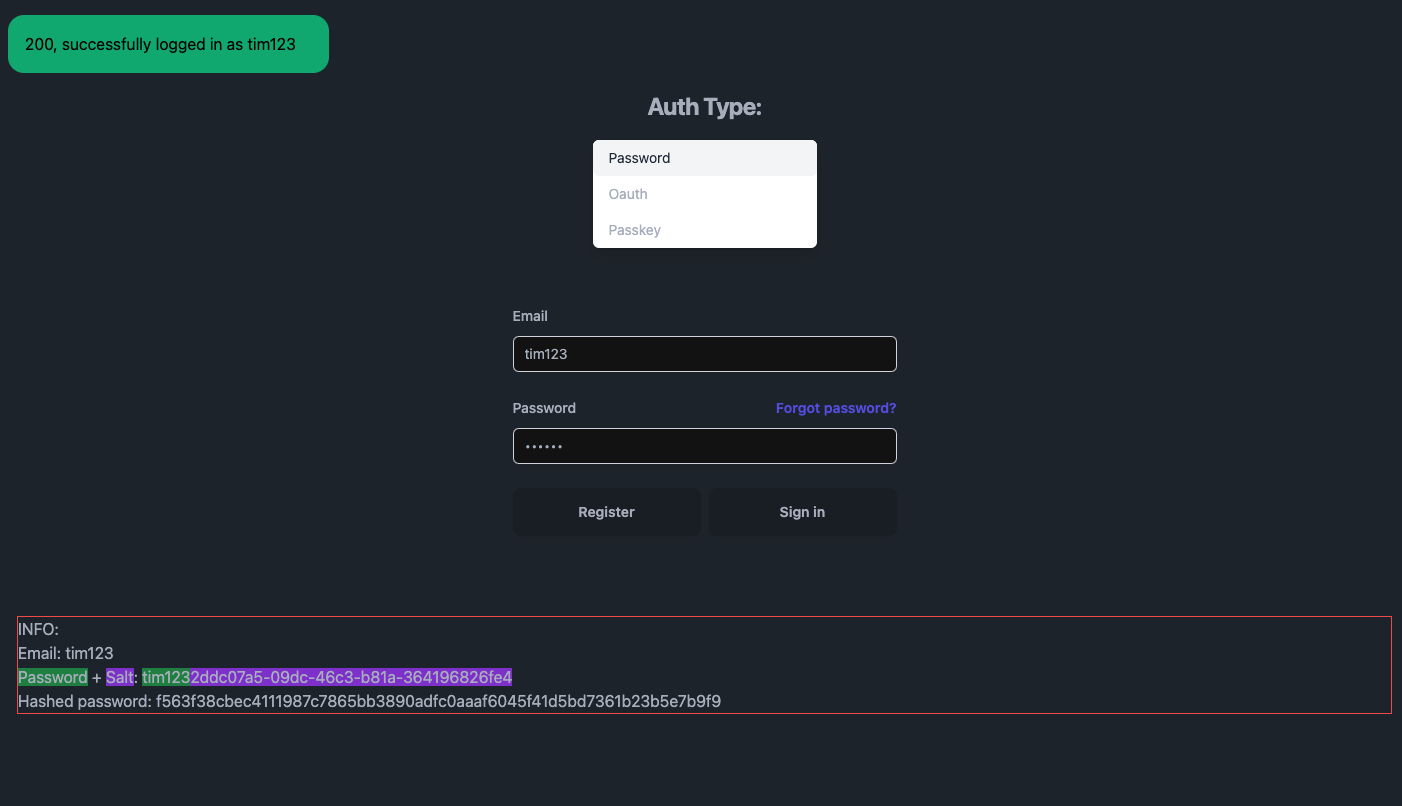Click the Auth Type heading
This screenshot has width=1402, height=806.
[704, 107]
